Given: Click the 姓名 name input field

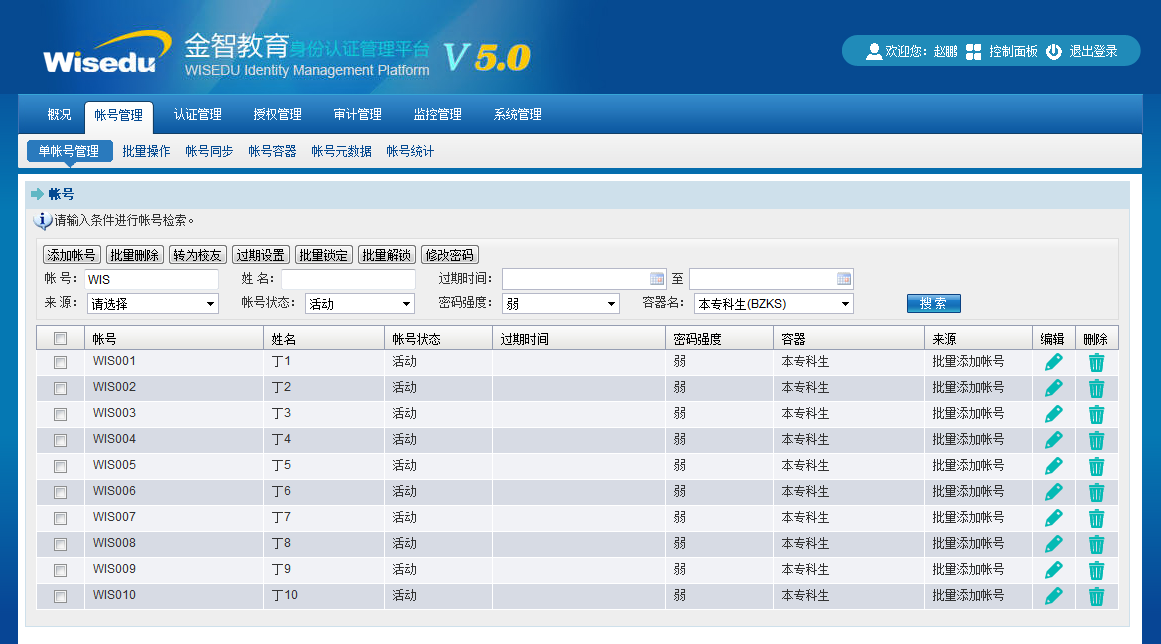Looking at the screenshot, I should click(x=348, y=279).
